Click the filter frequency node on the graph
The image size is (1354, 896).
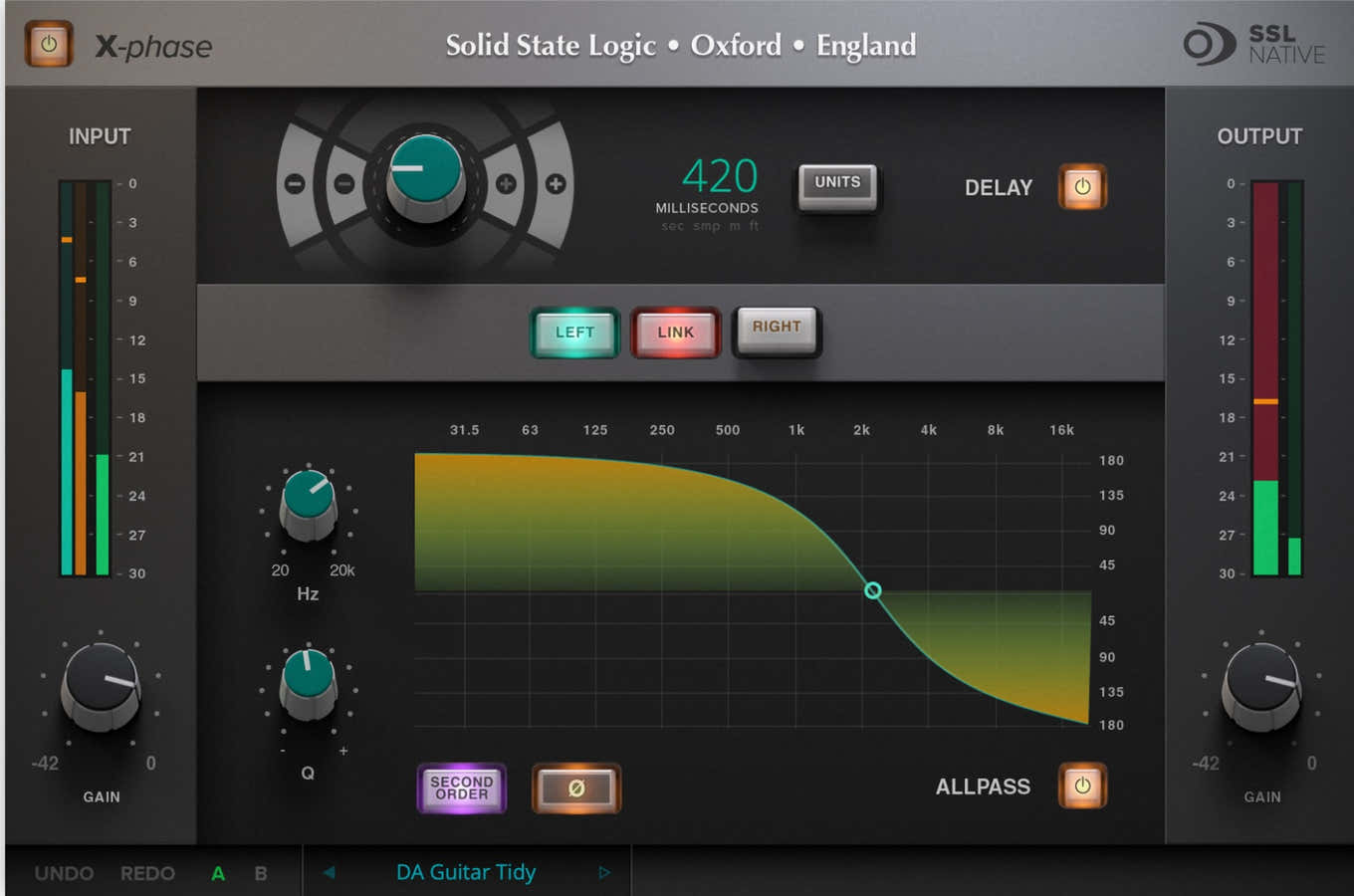(873, 590)
